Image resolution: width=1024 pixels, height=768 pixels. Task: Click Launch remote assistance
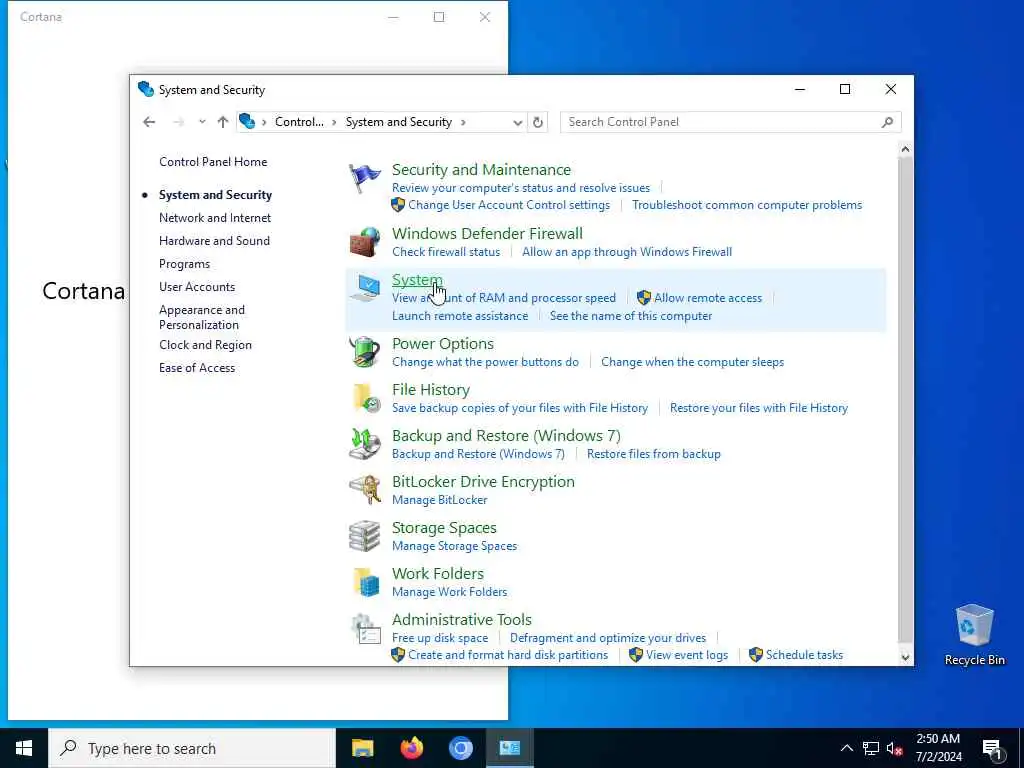pyautogui.click(x=460, y=316)
